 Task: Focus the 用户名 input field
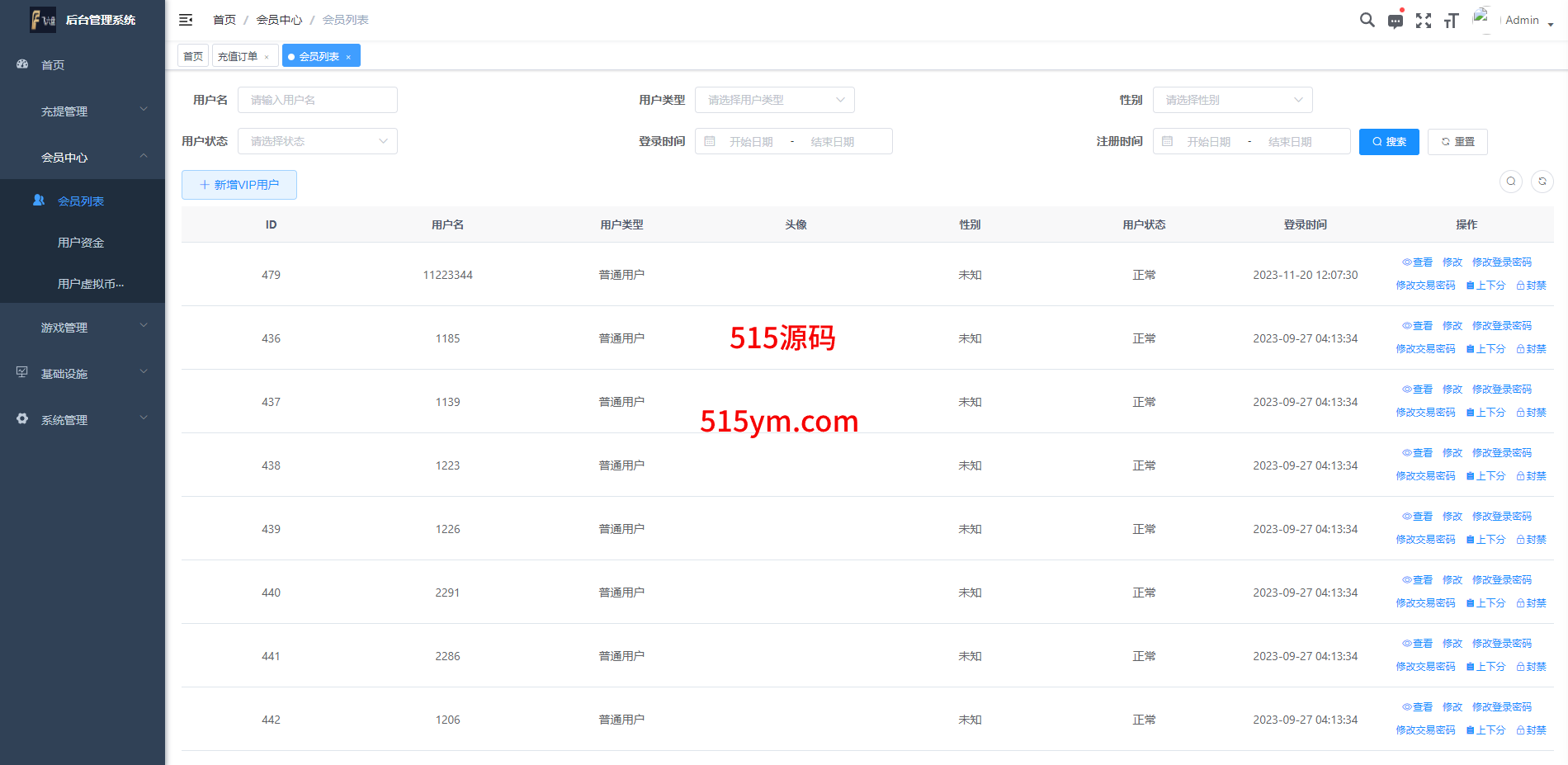click(x=317, y=100)
